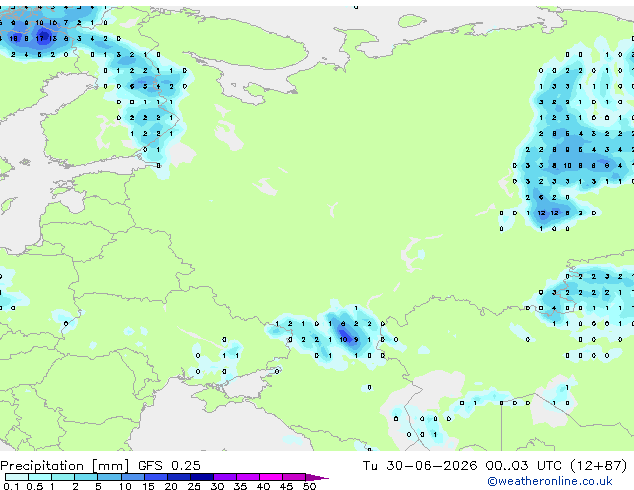Click the legend label "35"
The width and height of the screenshot is (634, 490).
click(x=240, y=486)
